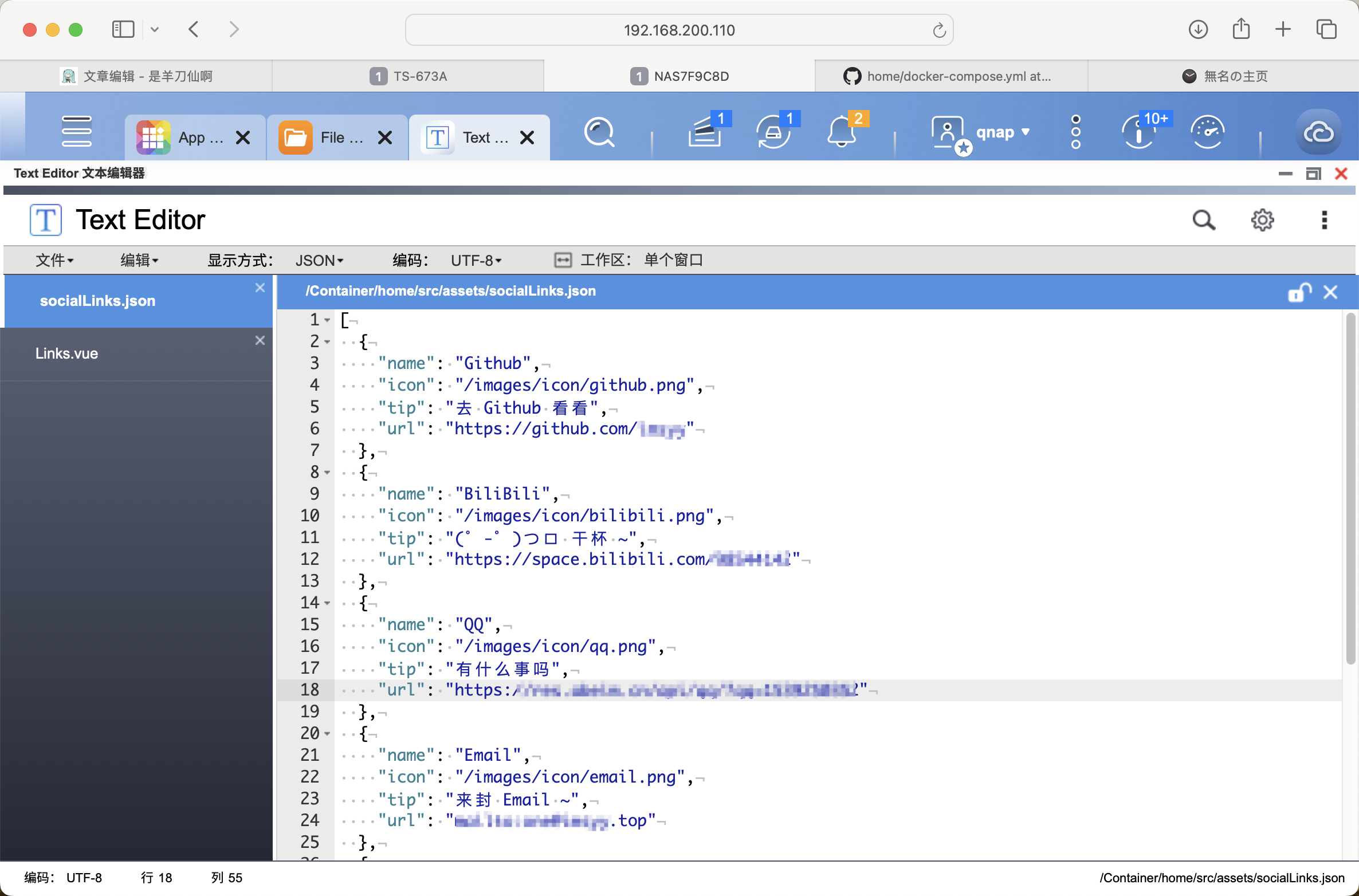Open Safari sidebar options chevron

coord(155,30)
